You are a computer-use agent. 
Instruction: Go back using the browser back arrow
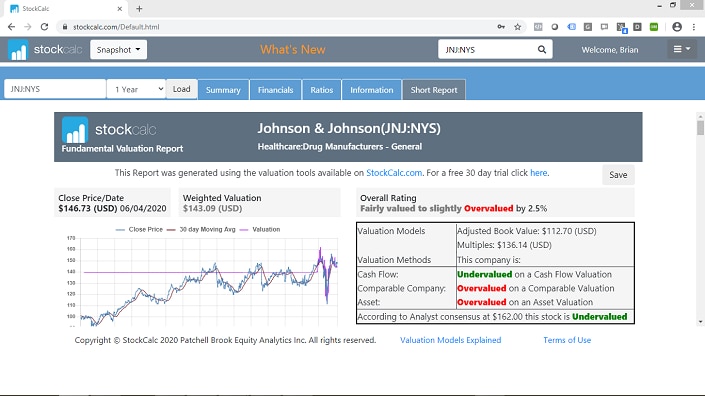click(x=11, y=27)
